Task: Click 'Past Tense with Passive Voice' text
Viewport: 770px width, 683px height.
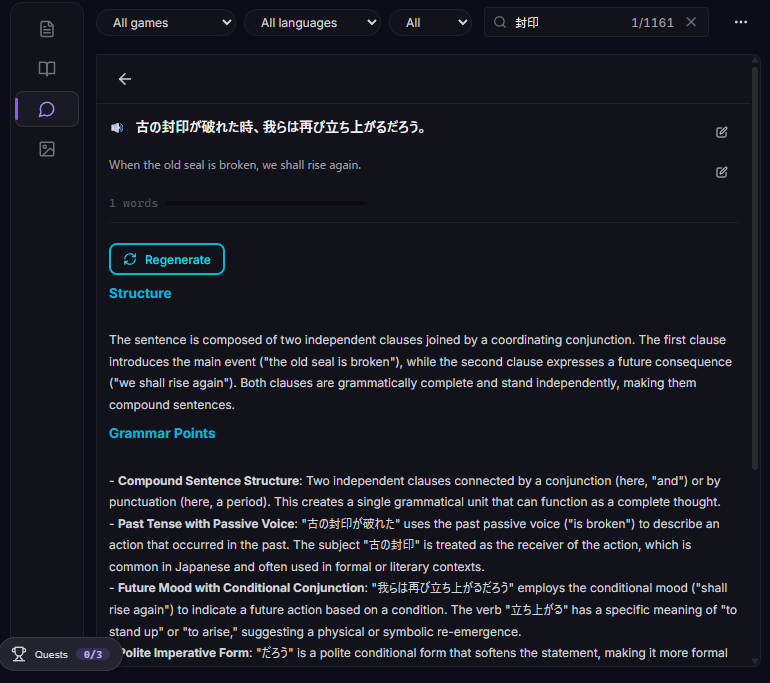Action: coord(207,524)
